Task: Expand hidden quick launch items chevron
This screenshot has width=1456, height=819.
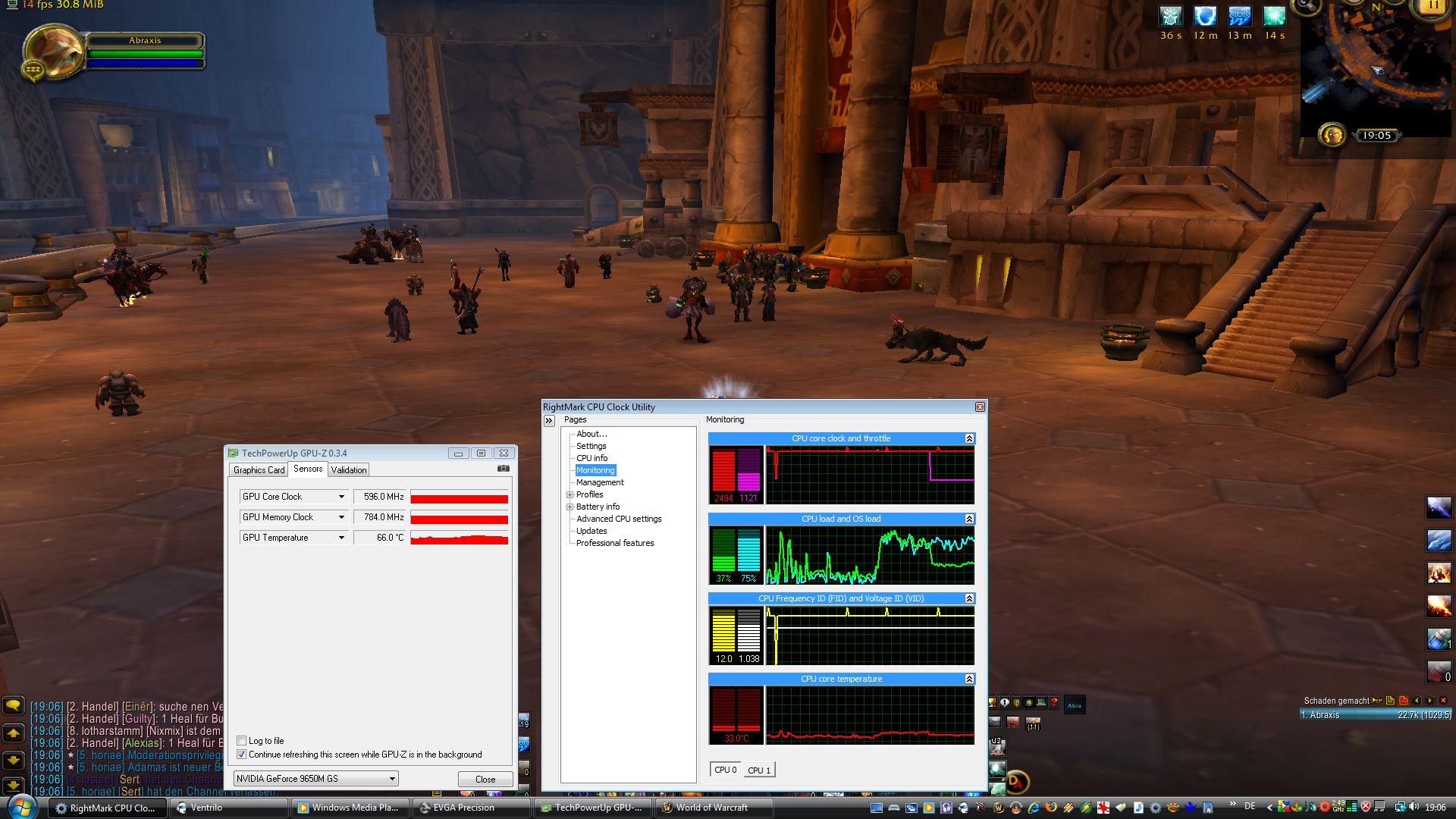Action: [1232, 804]
